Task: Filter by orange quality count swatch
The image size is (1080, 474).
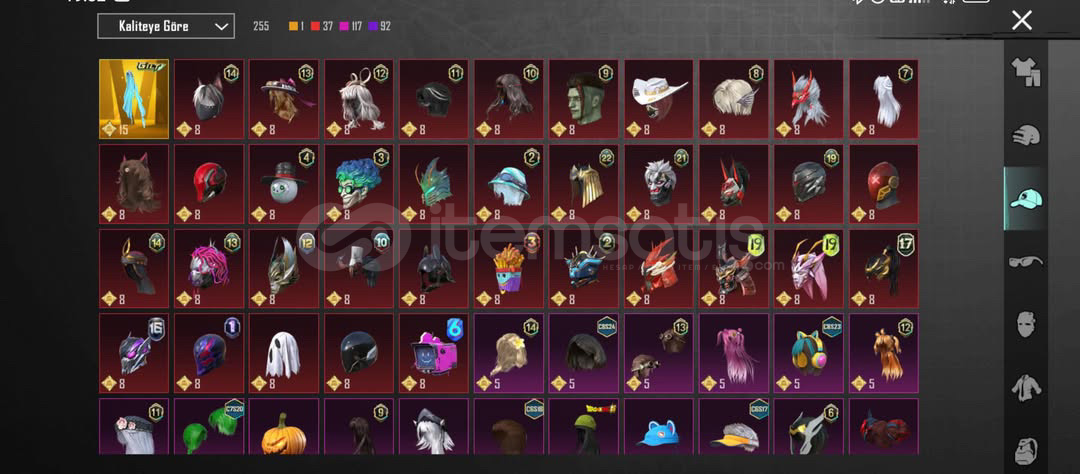Action: point(293,26)
